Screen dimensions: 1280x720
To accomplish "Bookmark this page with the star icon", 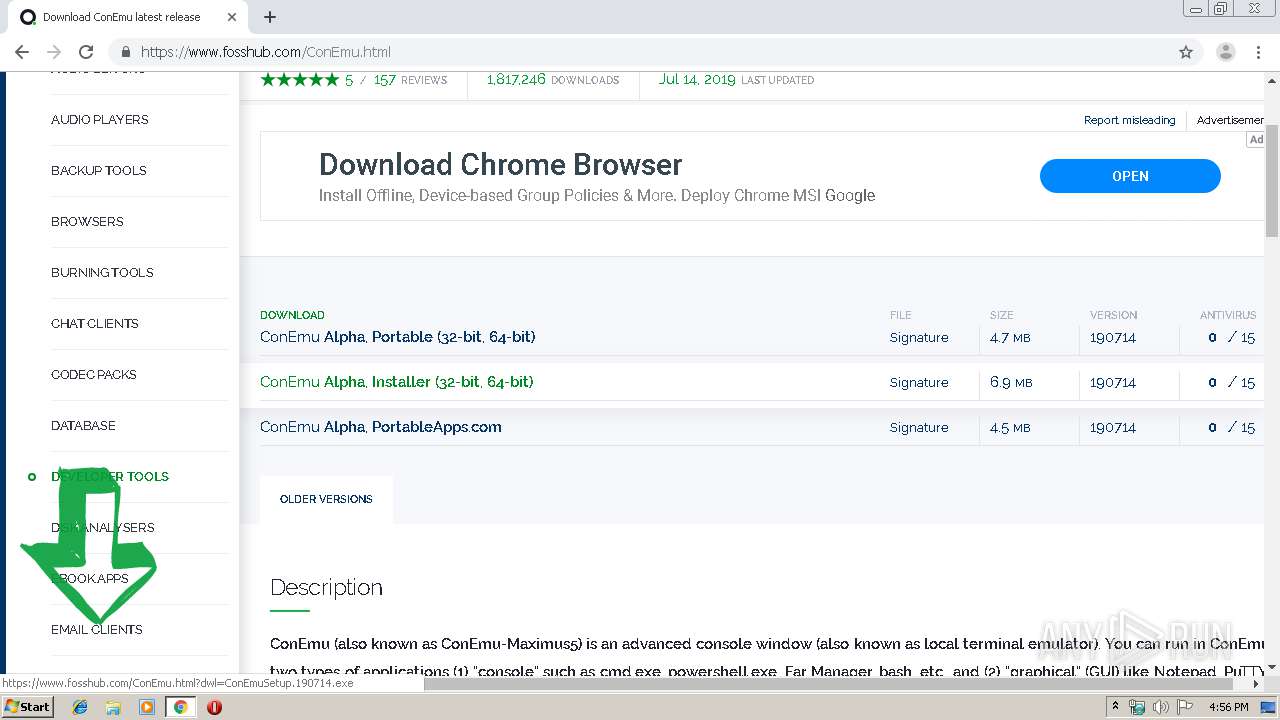I will (x=1186, y=52).
